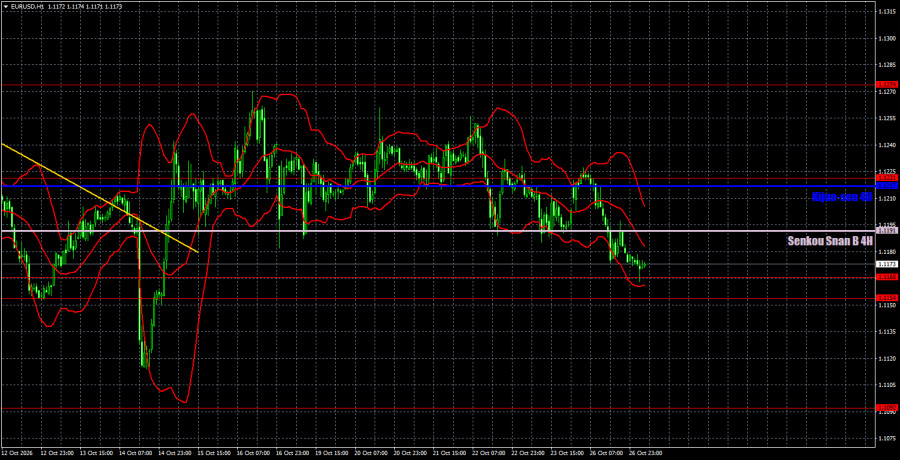This screenshot has width=900, height=460.
Task: Click the 13 Oct 15:00 time label
Action: (96, 453)
